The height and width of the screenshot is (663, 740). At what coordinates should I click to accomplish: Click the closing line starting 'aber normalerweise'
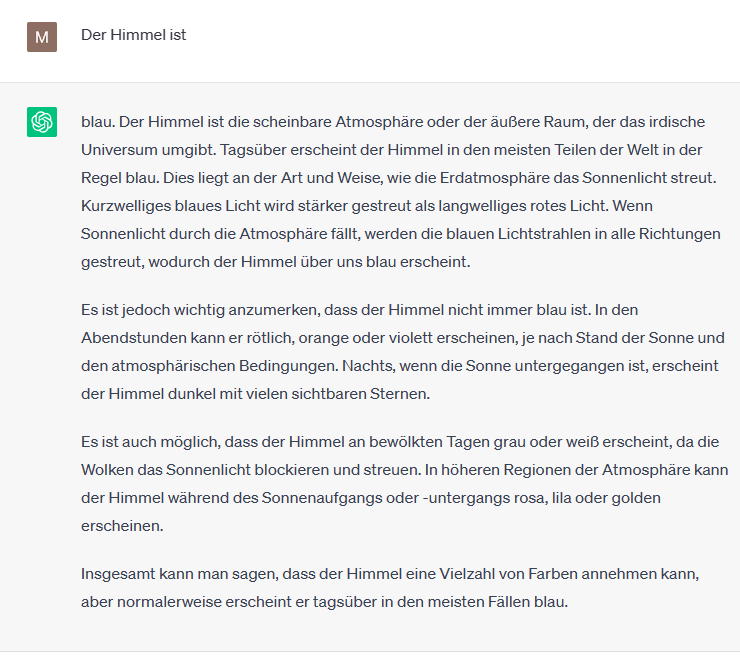324,602
